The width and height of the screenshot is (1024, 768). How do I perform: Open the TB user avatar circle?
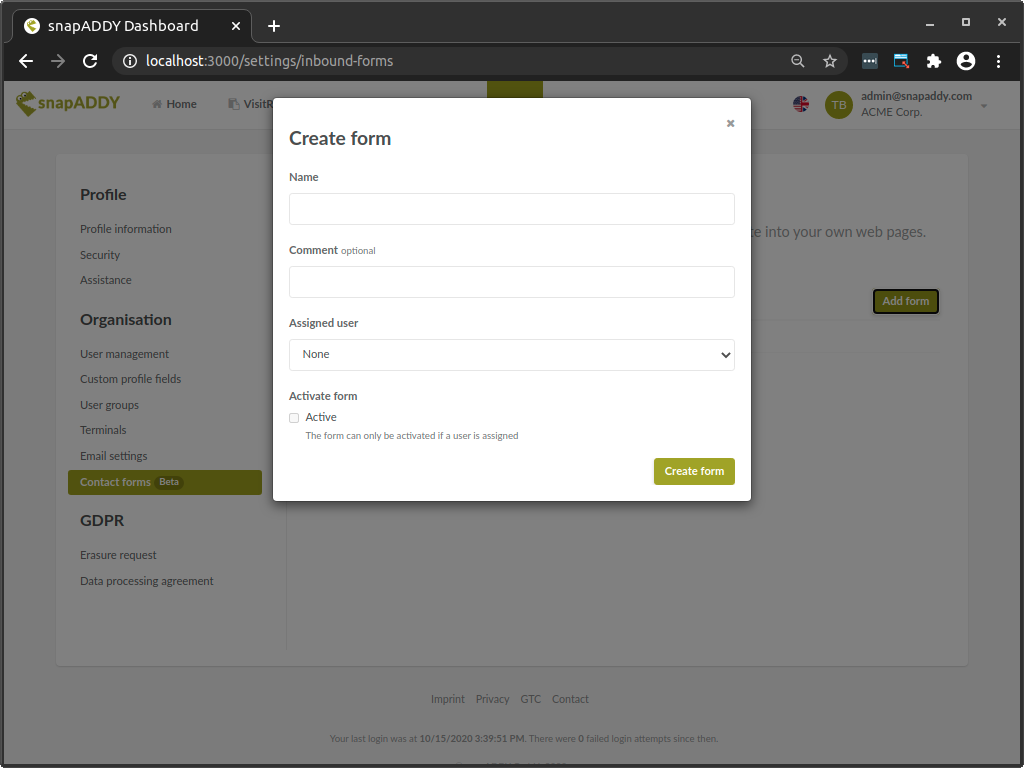pyautogui.click(x=839, y=104)
